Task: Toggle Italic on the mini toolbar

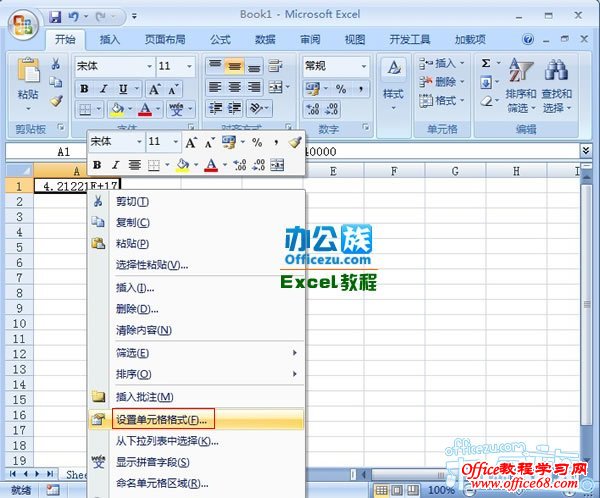Action: 115,165
